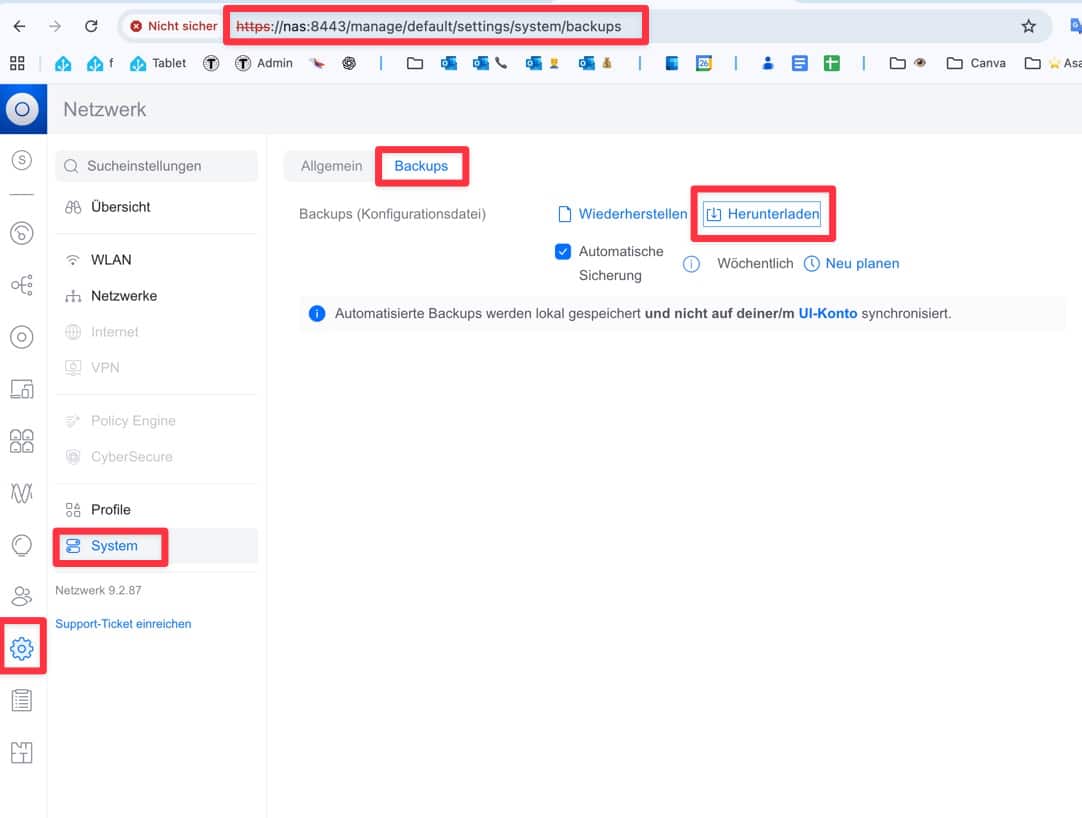Reload the page with browser refresh icon
This screenshot has width=1082, height=818.
(x=91, y=27)
